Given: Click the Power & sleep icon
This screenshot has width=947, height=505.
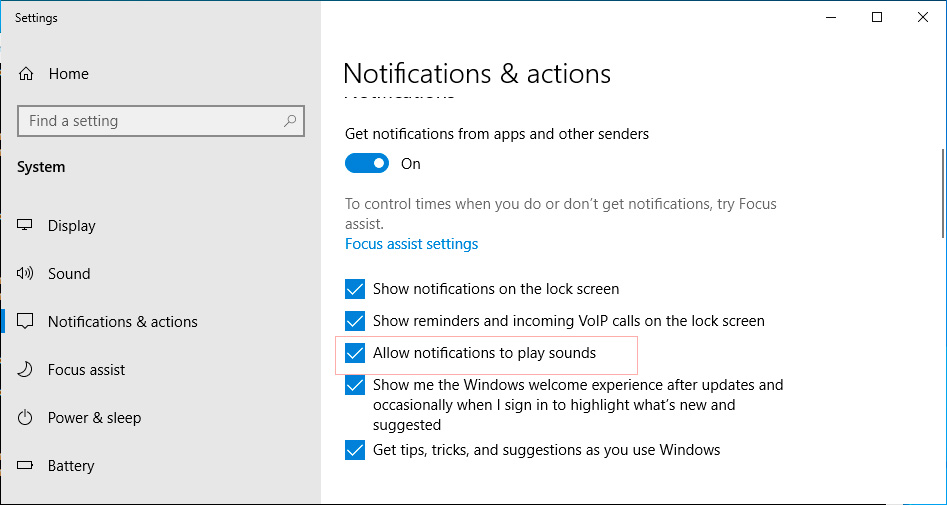Looking at the screenshot, I should pyautogui.click(x=25, y=417).
